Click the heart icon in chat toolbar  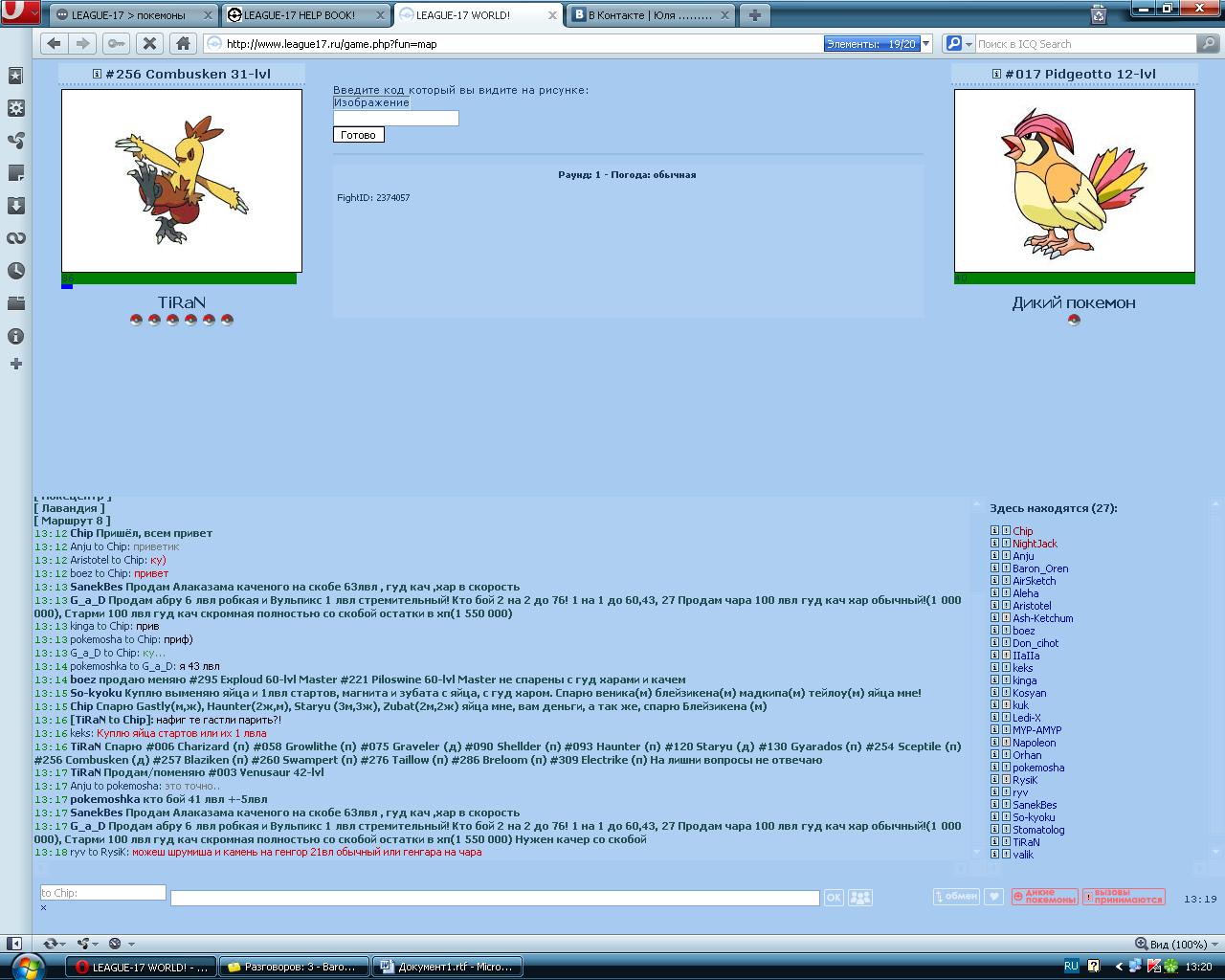994,897
